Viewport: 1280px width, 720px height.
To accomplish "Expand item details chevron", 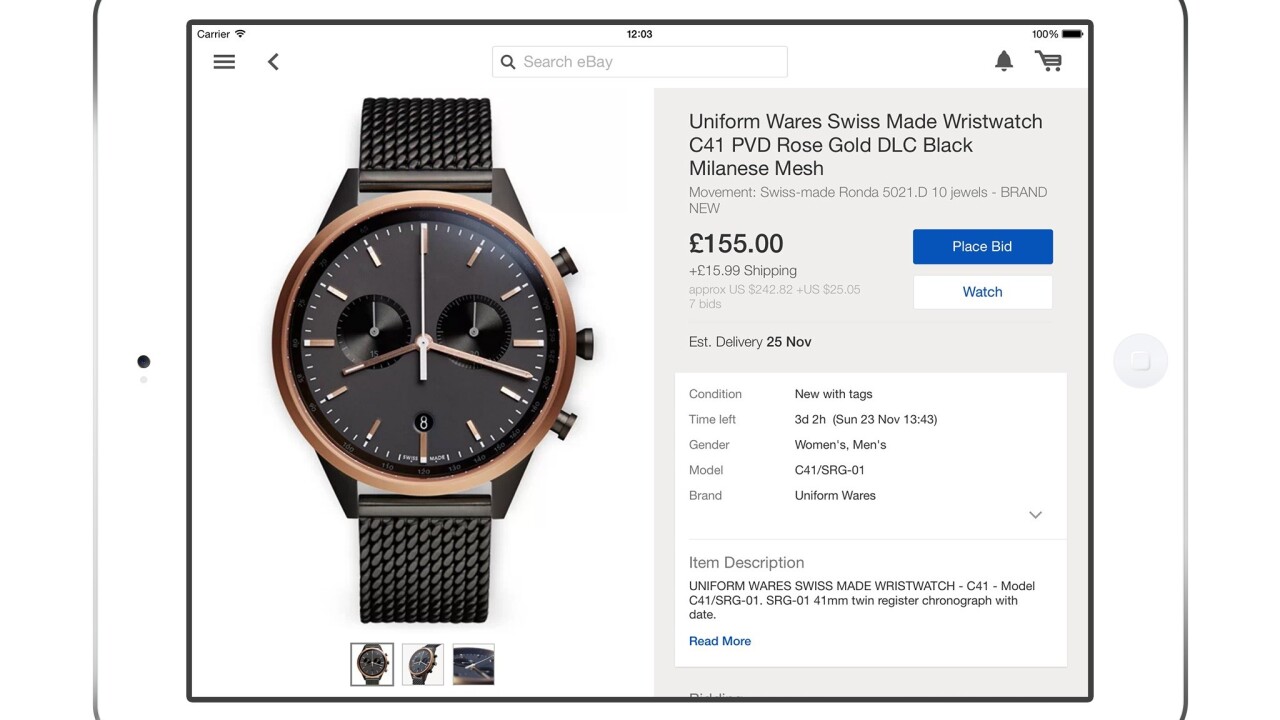I will click(1035, 515).
